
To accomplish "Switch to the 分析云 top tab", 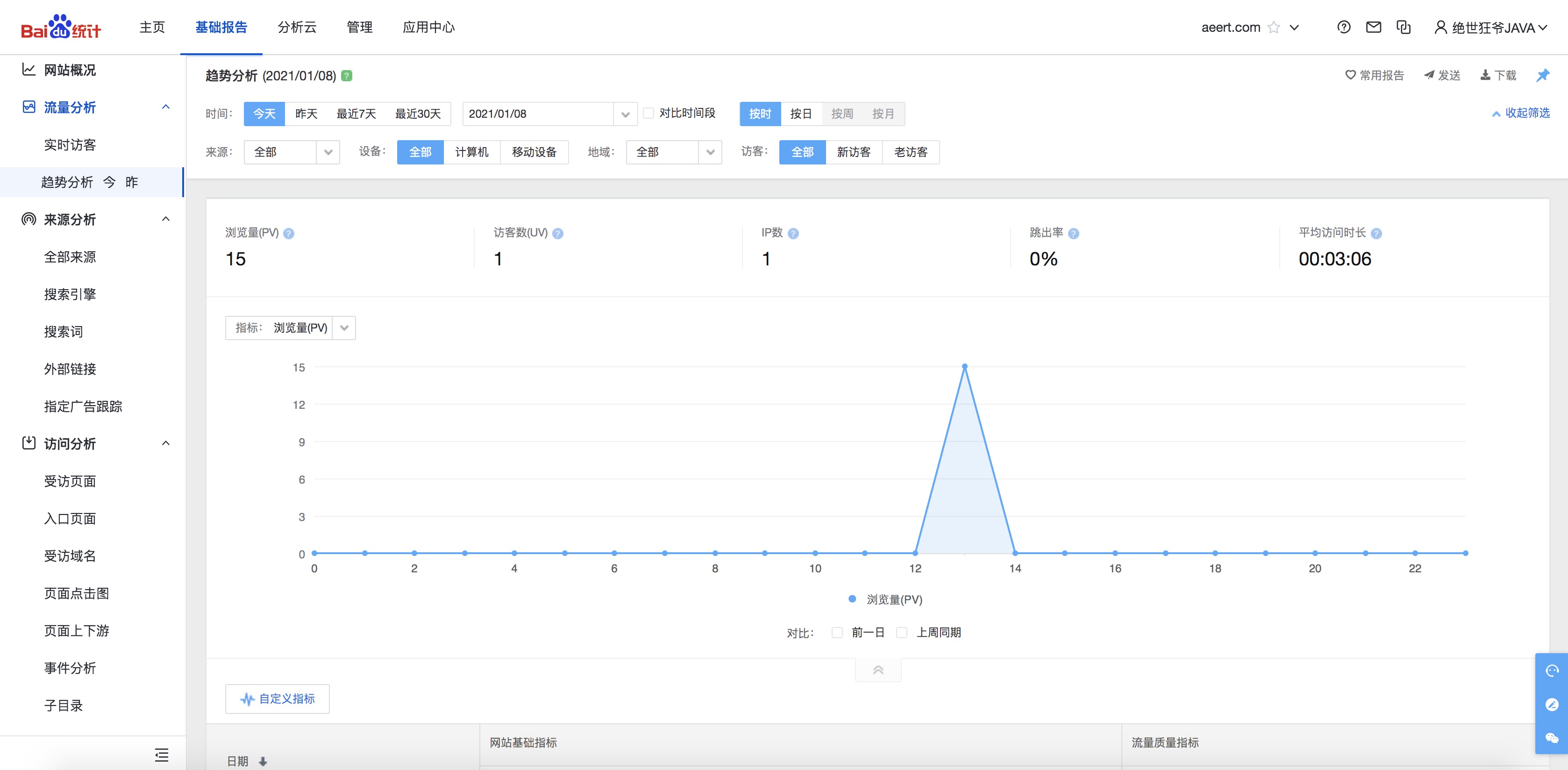I will click(x=297, y=28).
